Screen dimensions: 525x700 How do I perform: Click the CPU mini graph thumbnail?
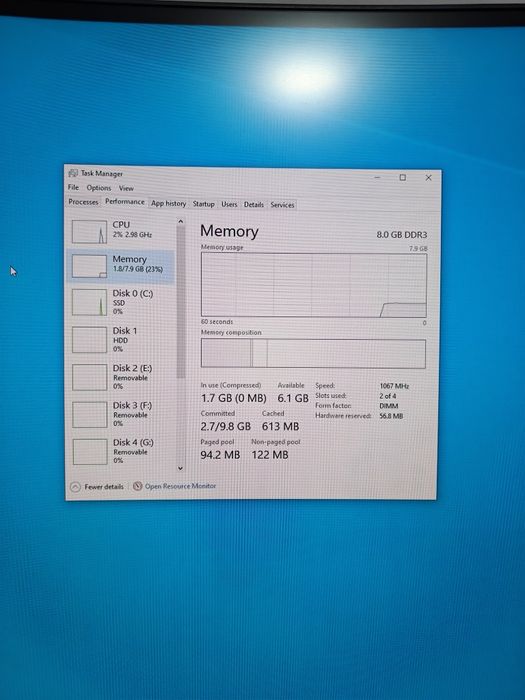pos(89,232)
